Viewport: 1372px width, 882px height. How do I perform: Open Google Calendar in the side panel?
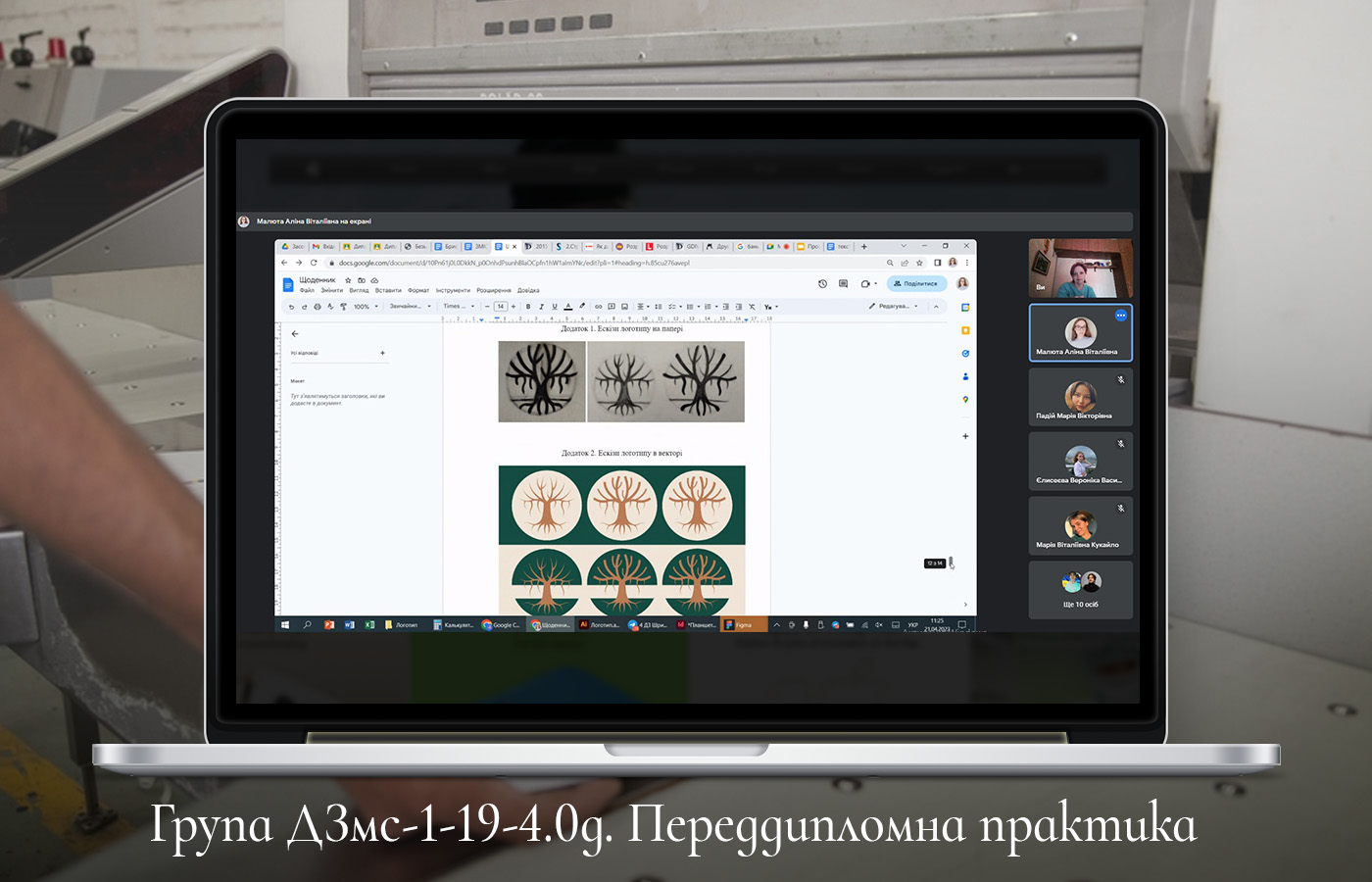pyautogui.click(x=965, y=308)
